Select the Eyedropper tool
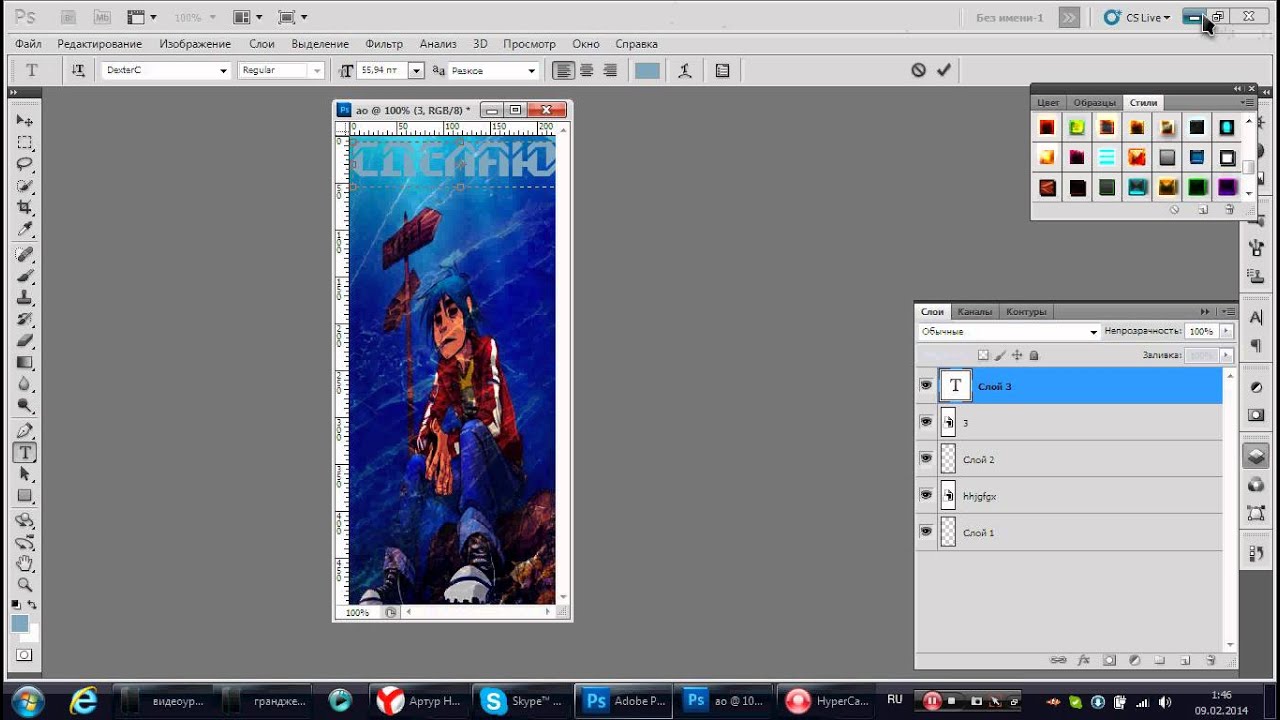Screen dimensions: 1280x720 point(25,230)
